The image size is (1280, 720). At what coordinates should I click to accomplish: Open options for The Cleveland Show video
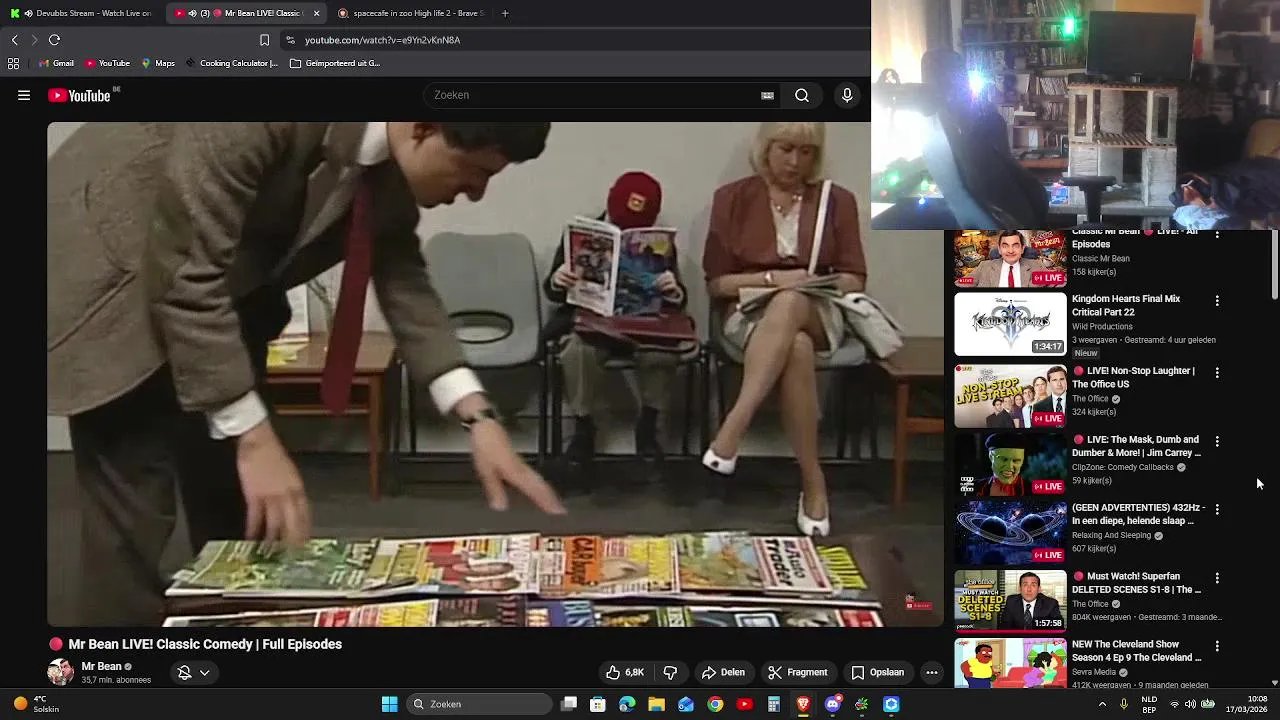pos(1217,646)
